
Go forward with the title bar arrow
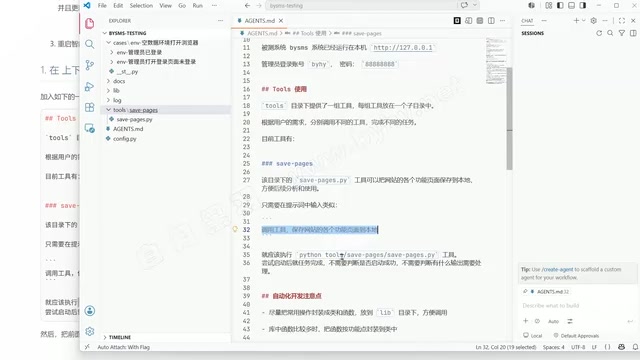click(259, 5)
